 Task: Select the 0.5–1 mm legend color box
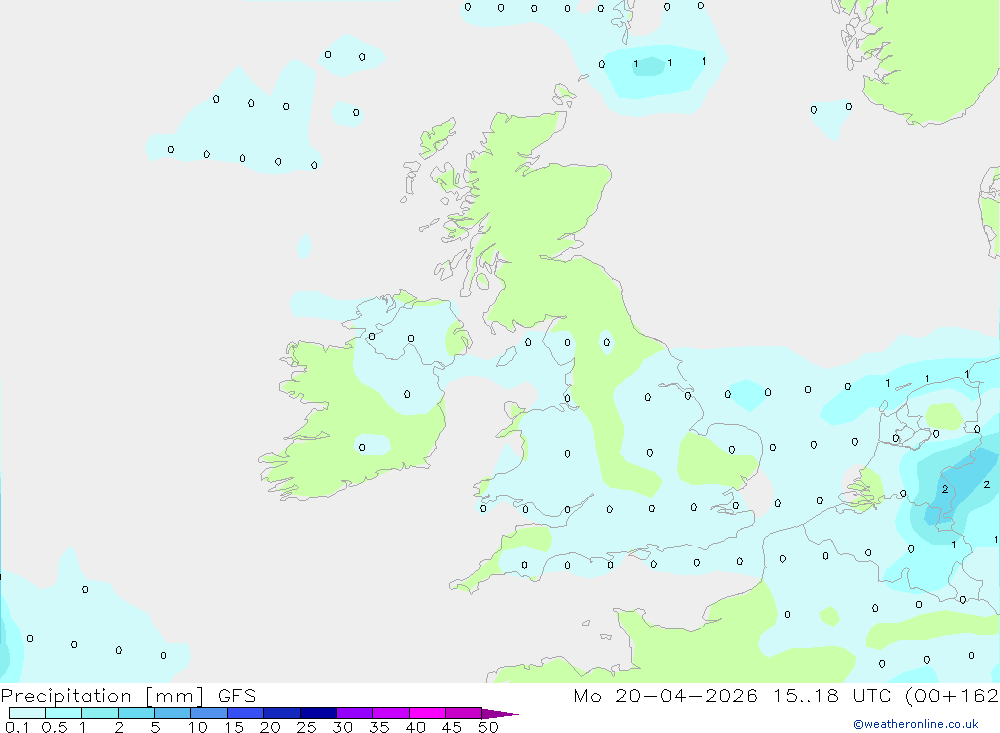click(x=63, y=713)
